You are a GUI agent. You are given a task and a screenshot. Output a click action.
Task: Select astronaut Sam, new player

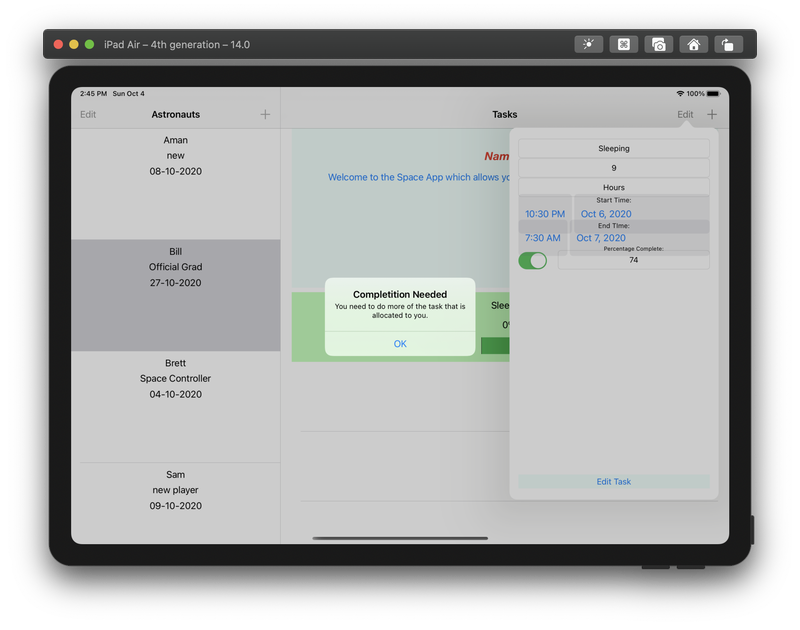(175, 489)
